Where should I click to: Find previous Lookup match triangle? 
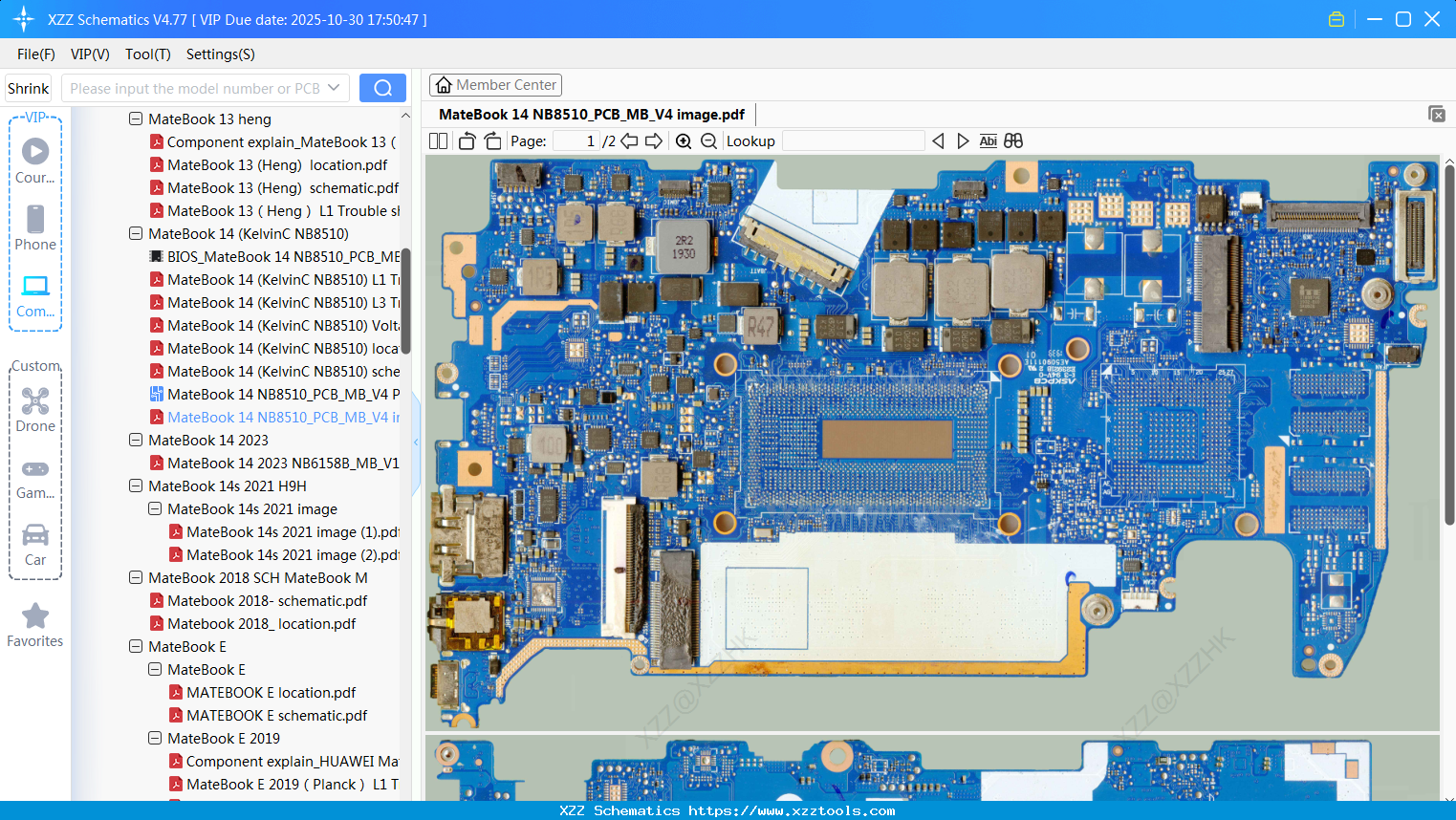point(938,141)
